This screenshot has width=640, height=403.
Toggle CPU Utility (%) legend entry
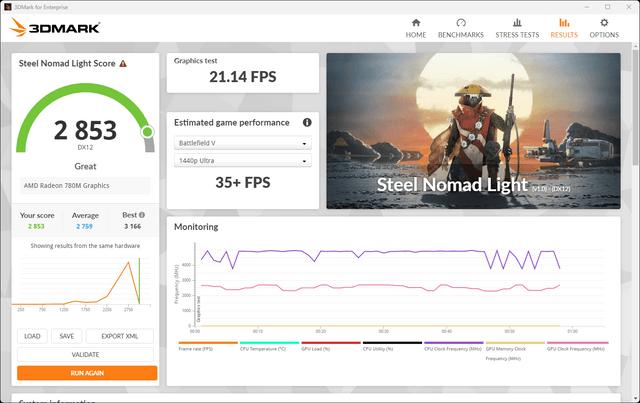tap(392, 346)
